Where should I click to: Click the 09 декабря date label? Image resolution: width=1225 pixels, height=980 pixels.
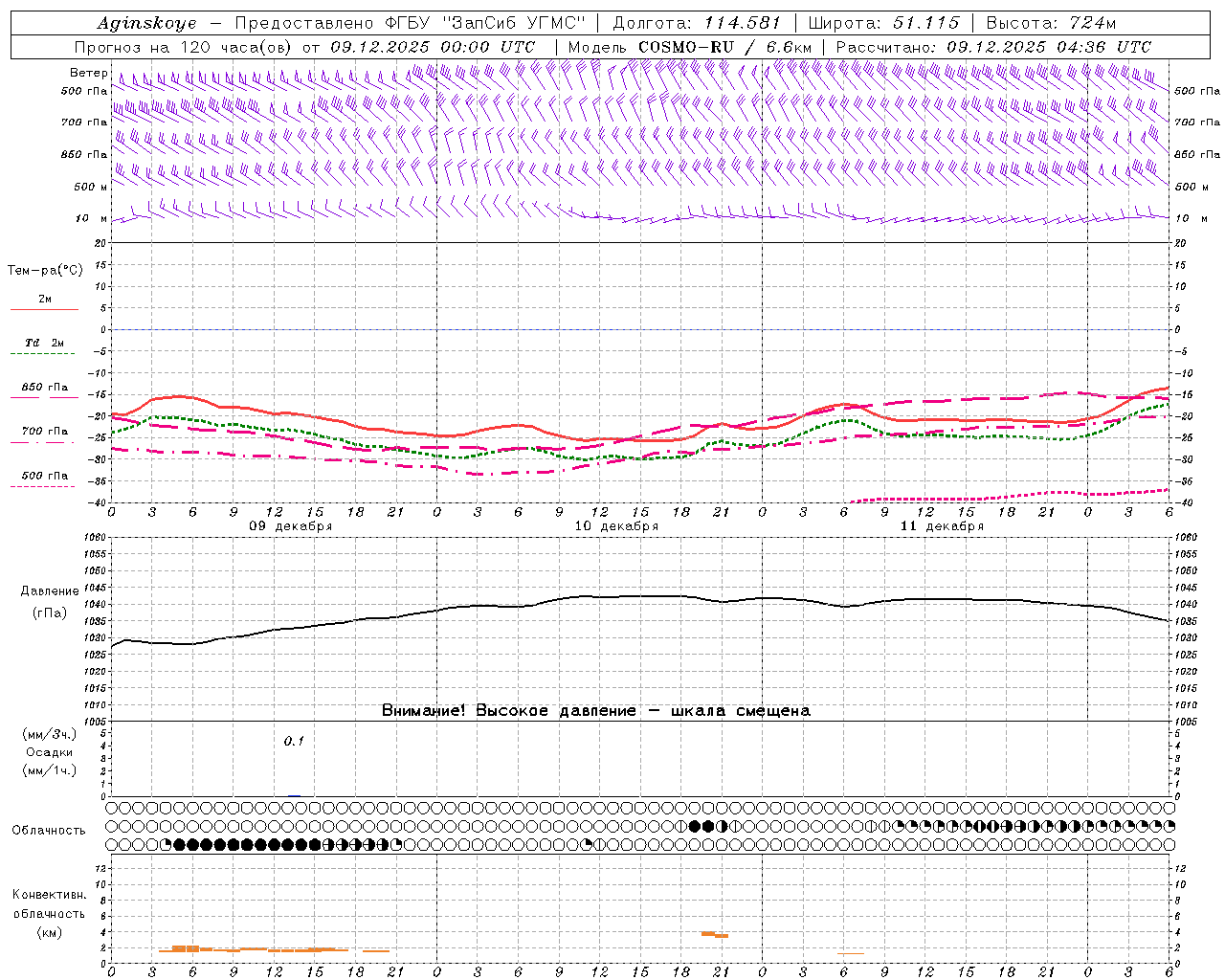tap(291, 526)
